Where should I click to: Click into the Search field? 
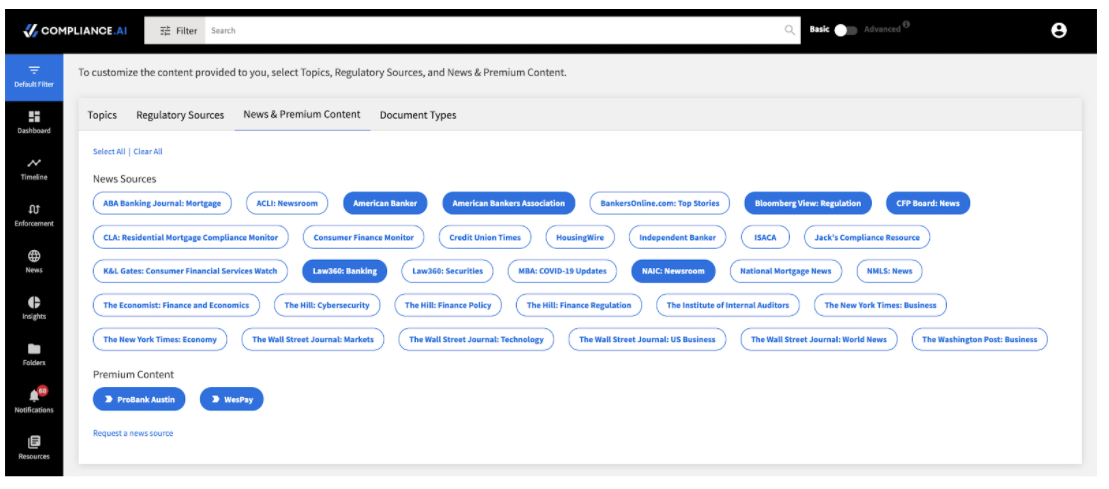tap(495, 30)
